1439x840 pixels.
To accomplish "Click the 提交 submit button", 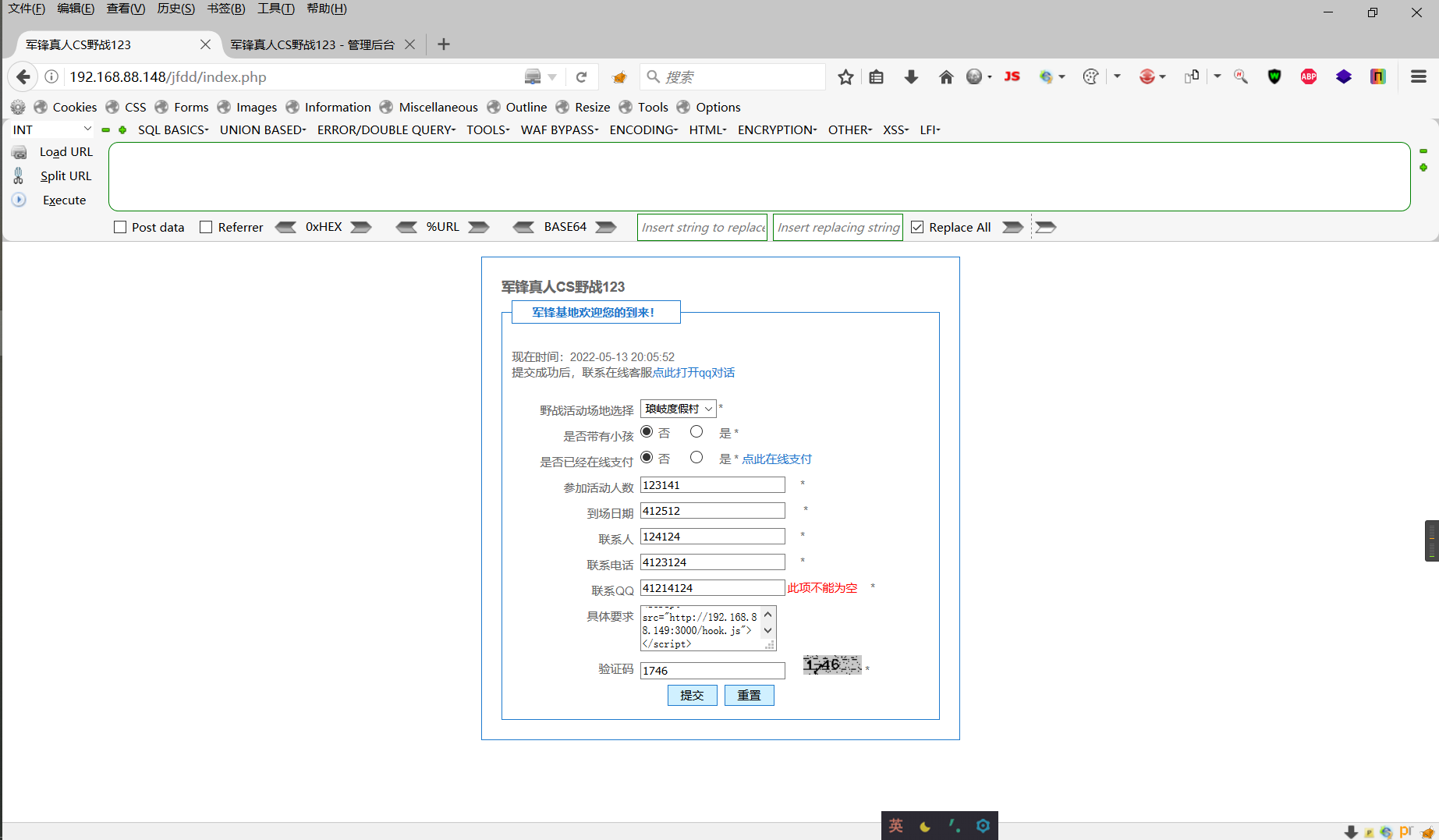I will pos(692,695).
